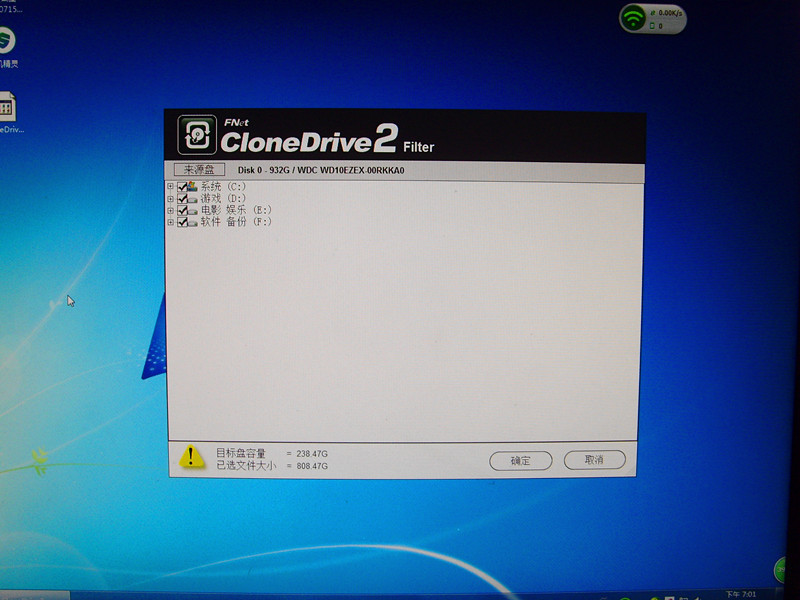
Task: Click the 目标盘容量 label
Action: pyautogui.click(x=241, y=453)
